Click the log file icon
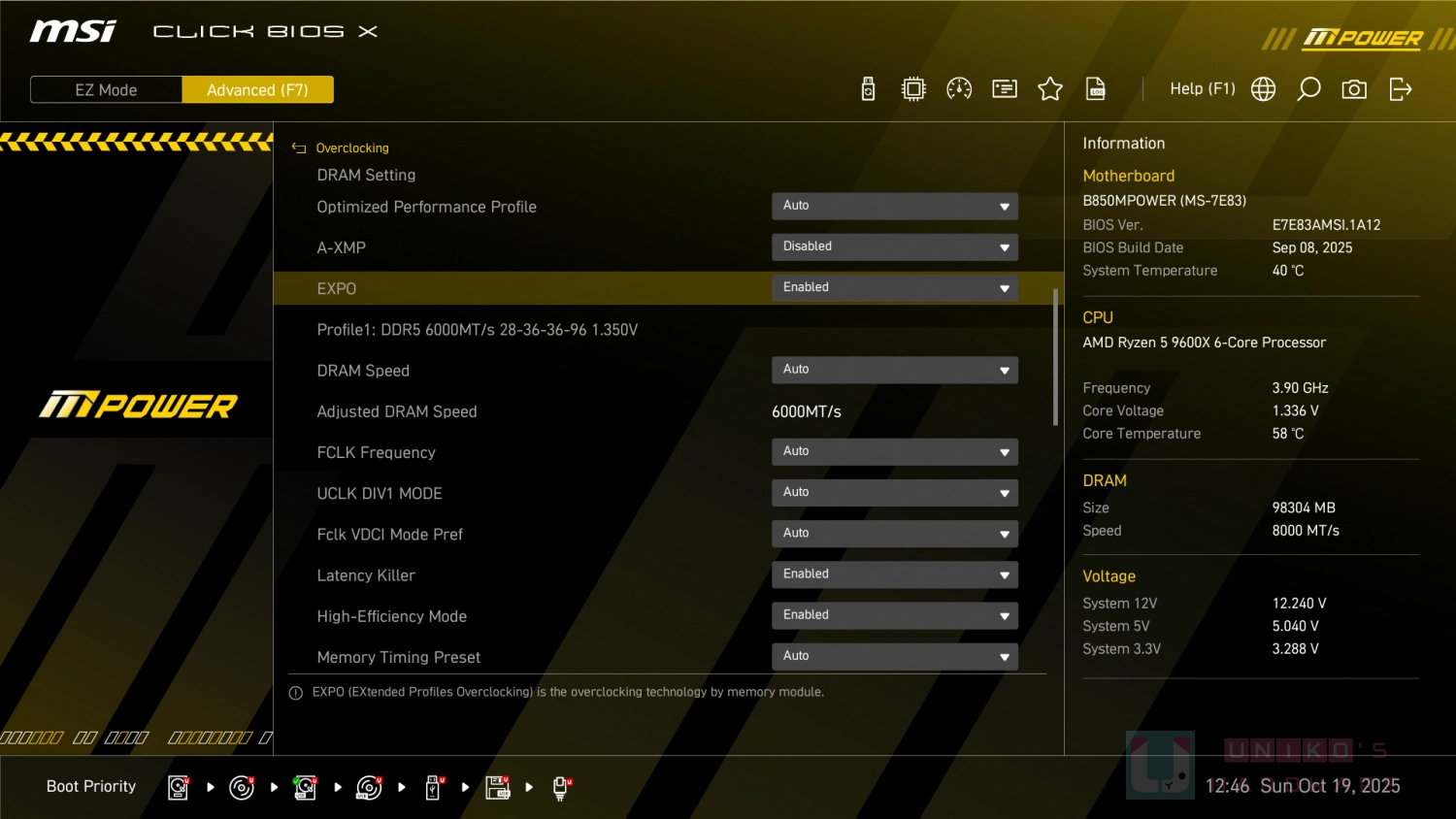This screenshot has width=1456, height=819. [1096, 89]
